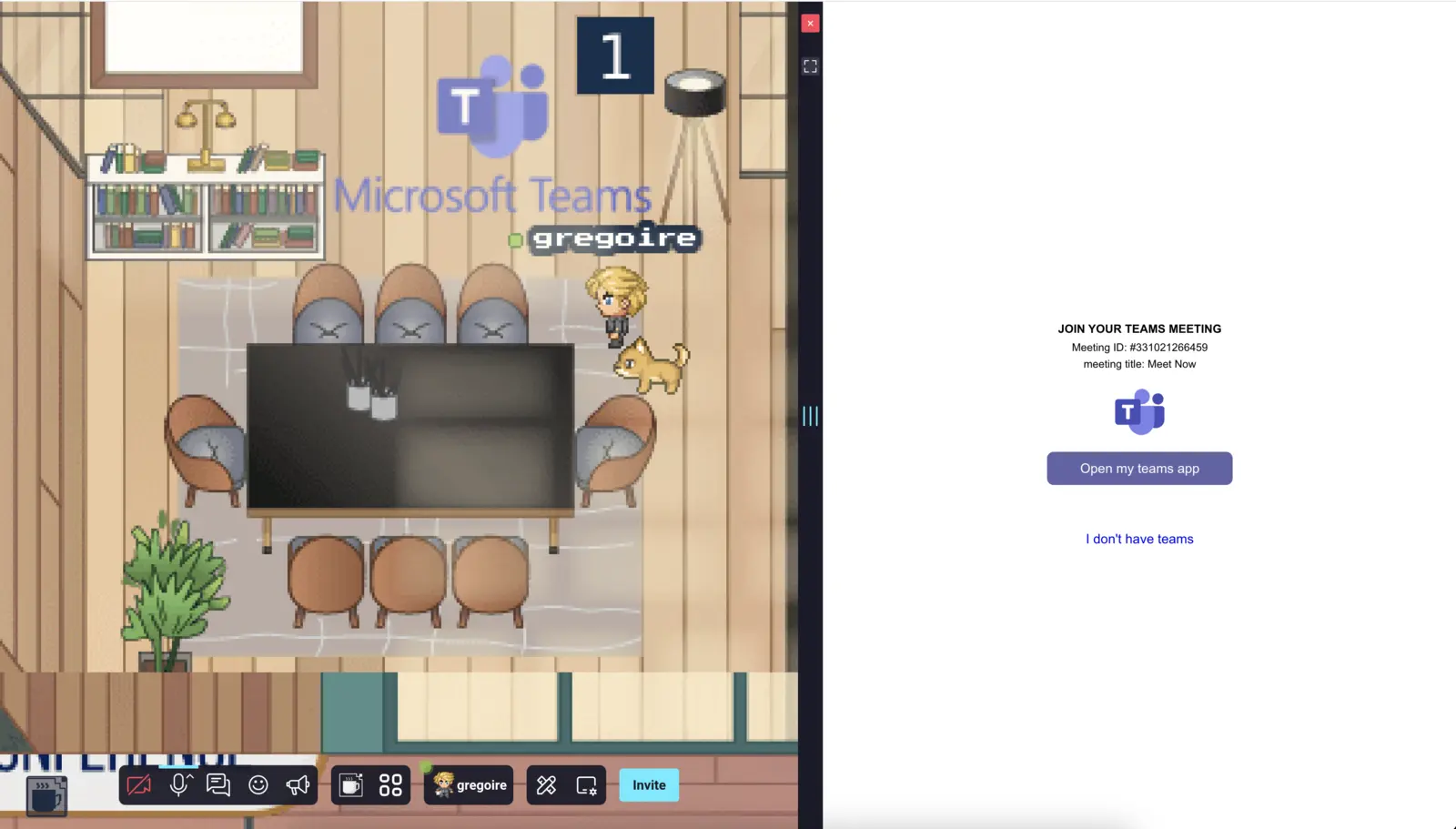Click the gregoire avatar character

(619, 305)
